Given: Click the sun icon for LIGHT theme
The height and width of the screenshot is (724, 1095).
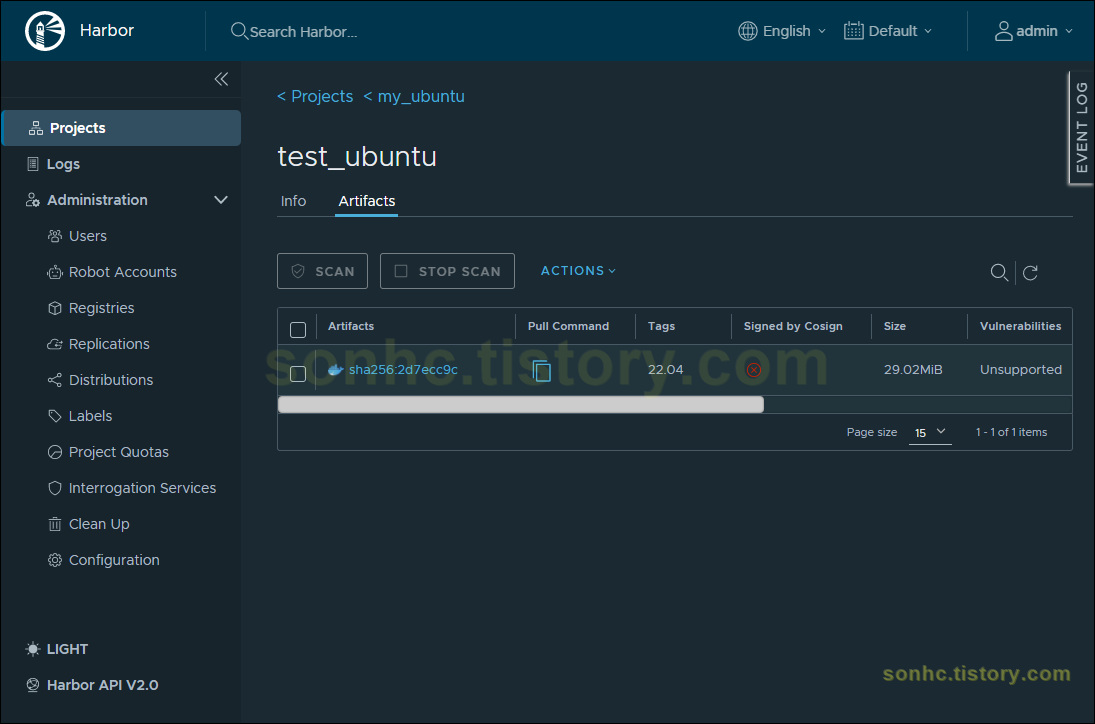Looking at the screenshot, I should 33,649.
